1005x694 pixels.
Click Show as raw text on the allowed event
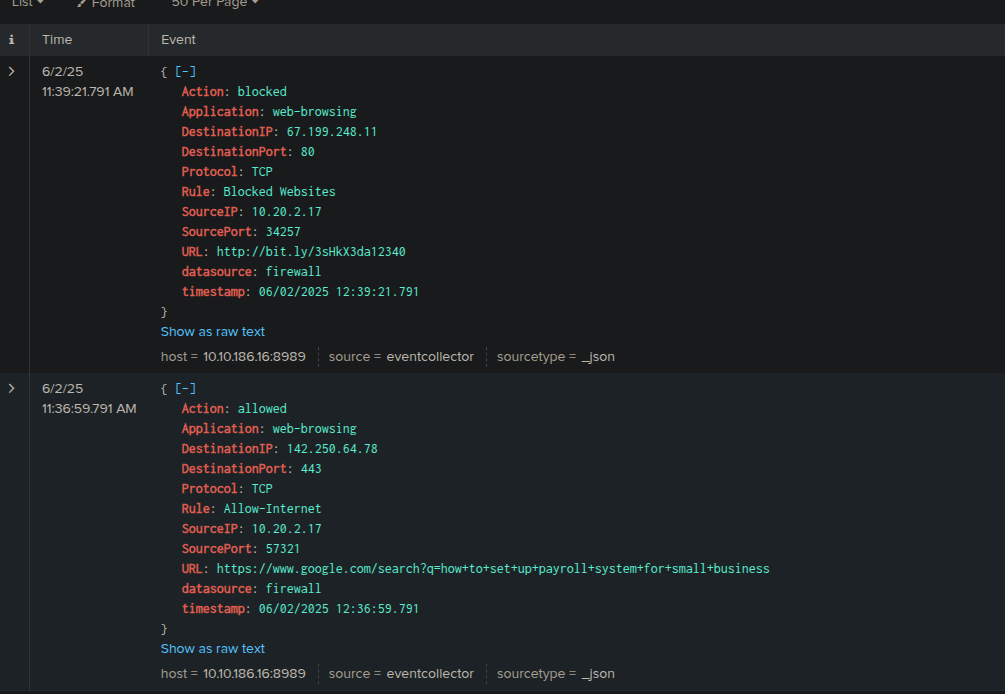pyautogui.click(x=212, y=648)
